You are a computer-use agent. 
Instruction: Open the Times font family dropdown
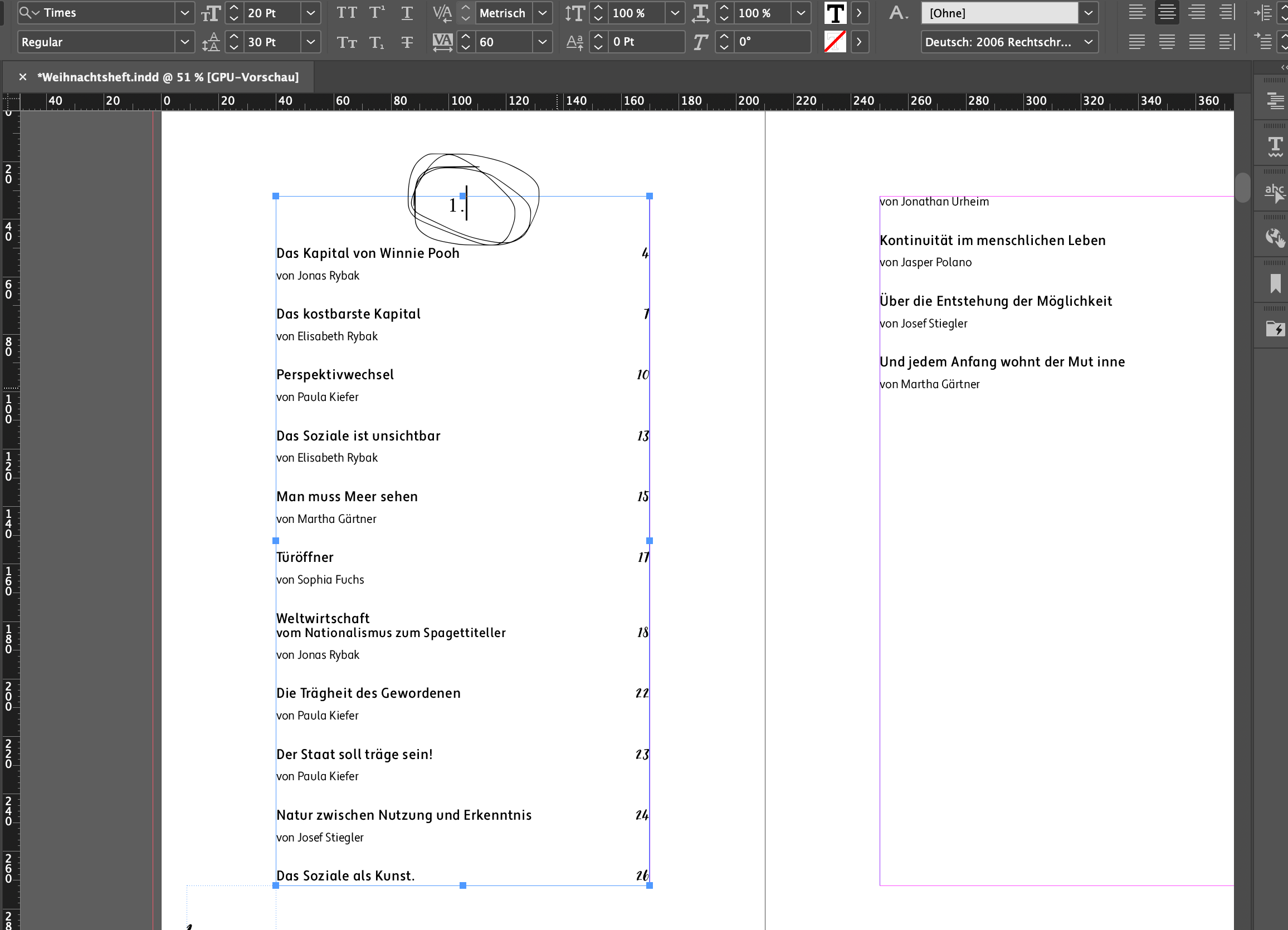pos(184,12)
